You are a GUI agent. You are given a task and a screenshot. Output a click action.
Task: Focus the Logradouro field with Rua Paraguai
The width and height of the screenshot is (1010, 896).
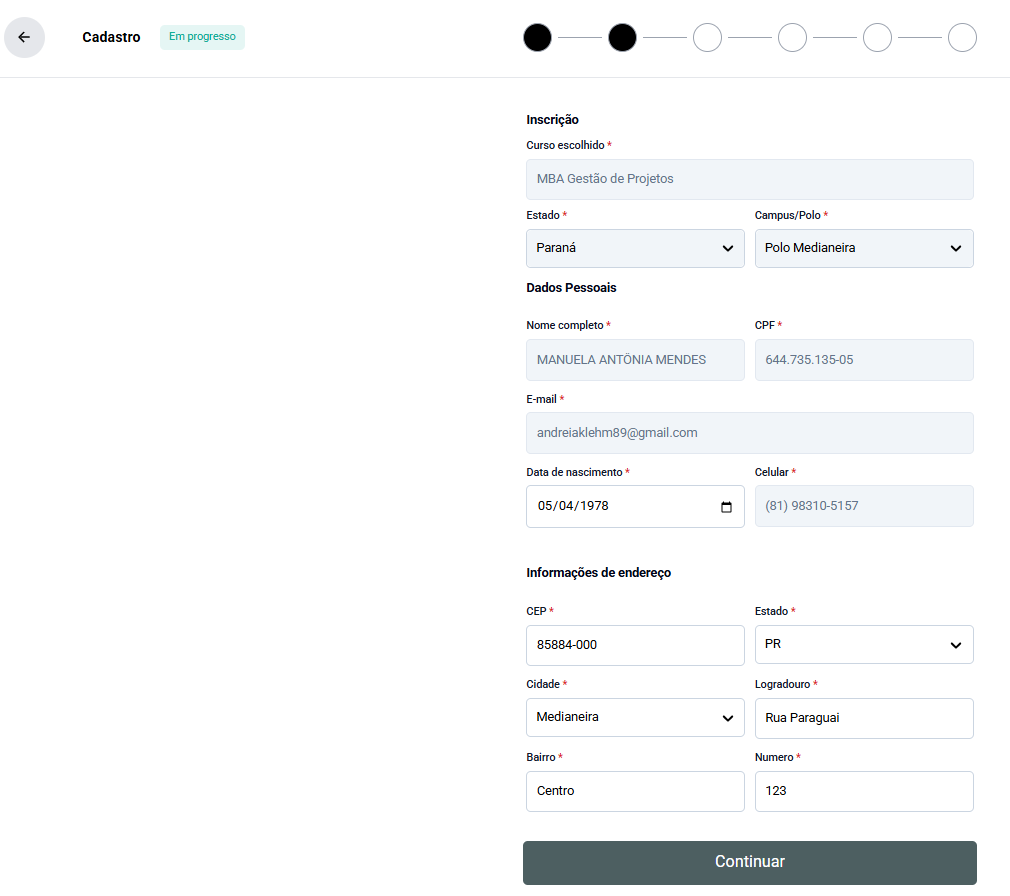click(x=864, y=718)
